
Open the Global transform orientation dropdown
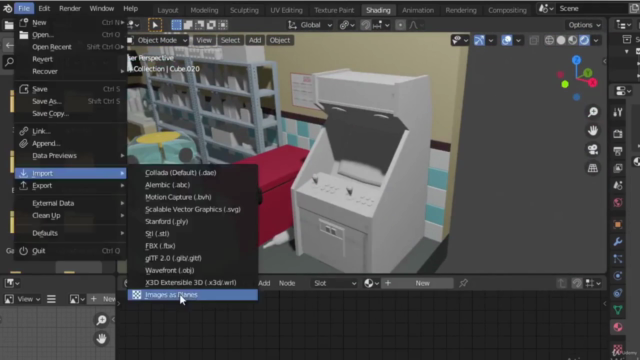point(310,25)
